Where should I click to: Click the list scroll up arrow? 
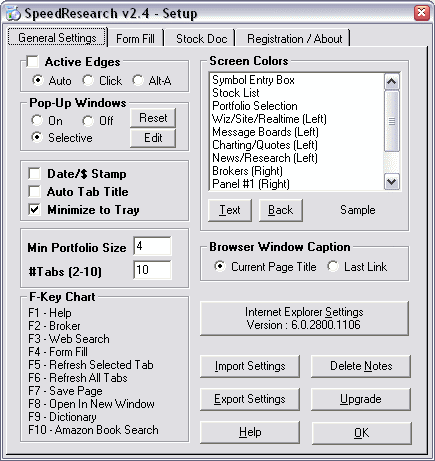(392, 81)
